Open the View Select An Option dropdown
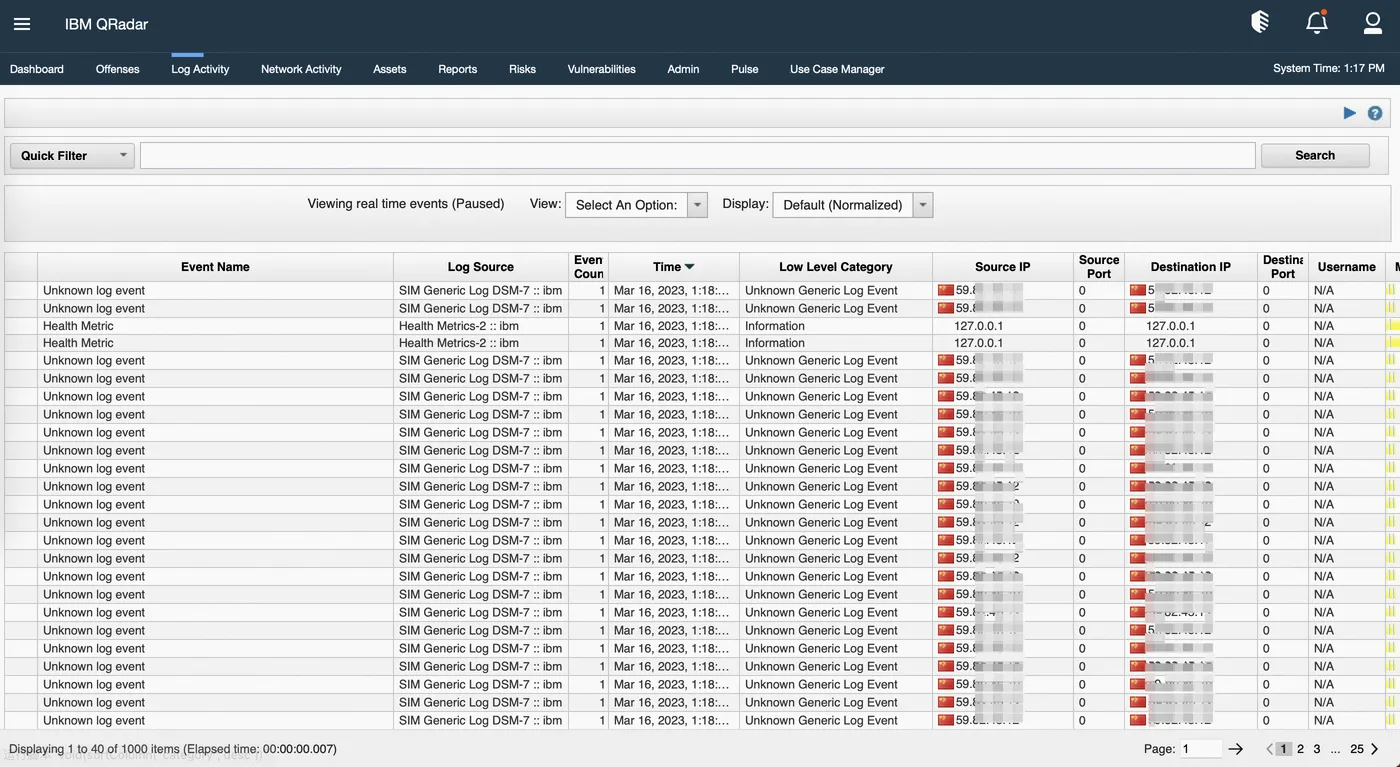This screenshot has height=767, width=1400. pos(636,205)
